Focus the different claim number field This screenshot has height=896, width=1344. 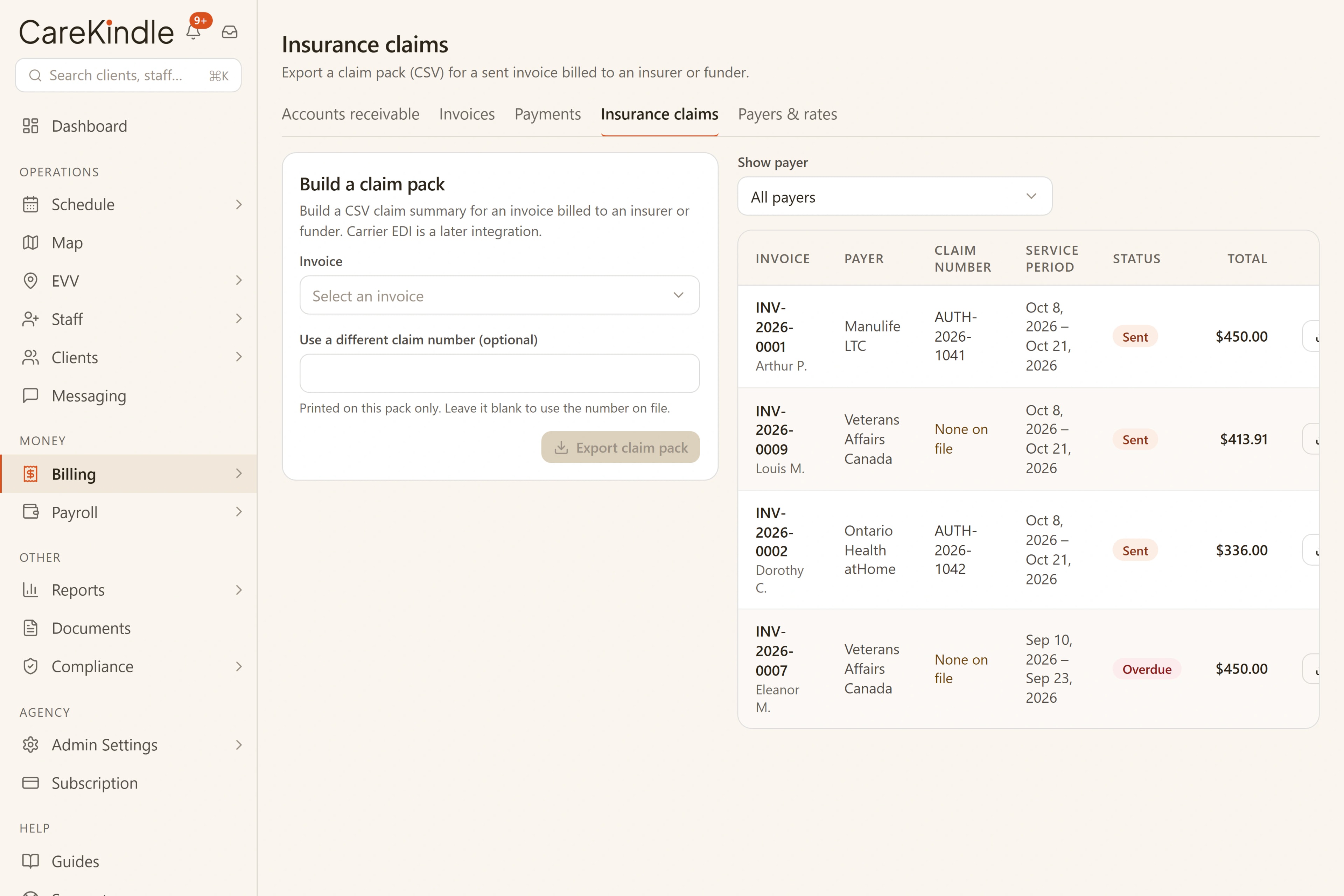(x=499, y=373)
